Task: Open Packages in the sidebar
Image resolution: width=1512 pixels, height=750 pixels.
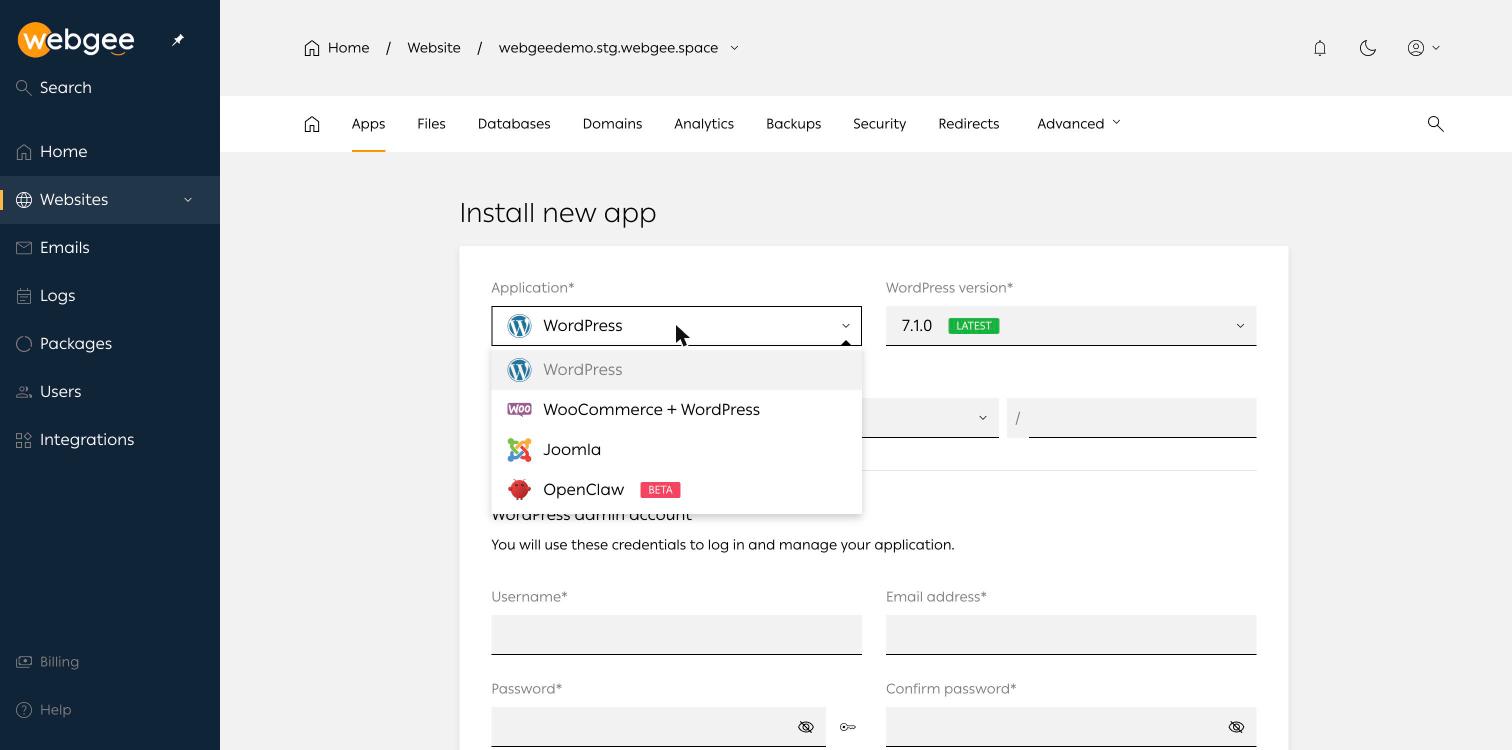Action: [110, 344]
